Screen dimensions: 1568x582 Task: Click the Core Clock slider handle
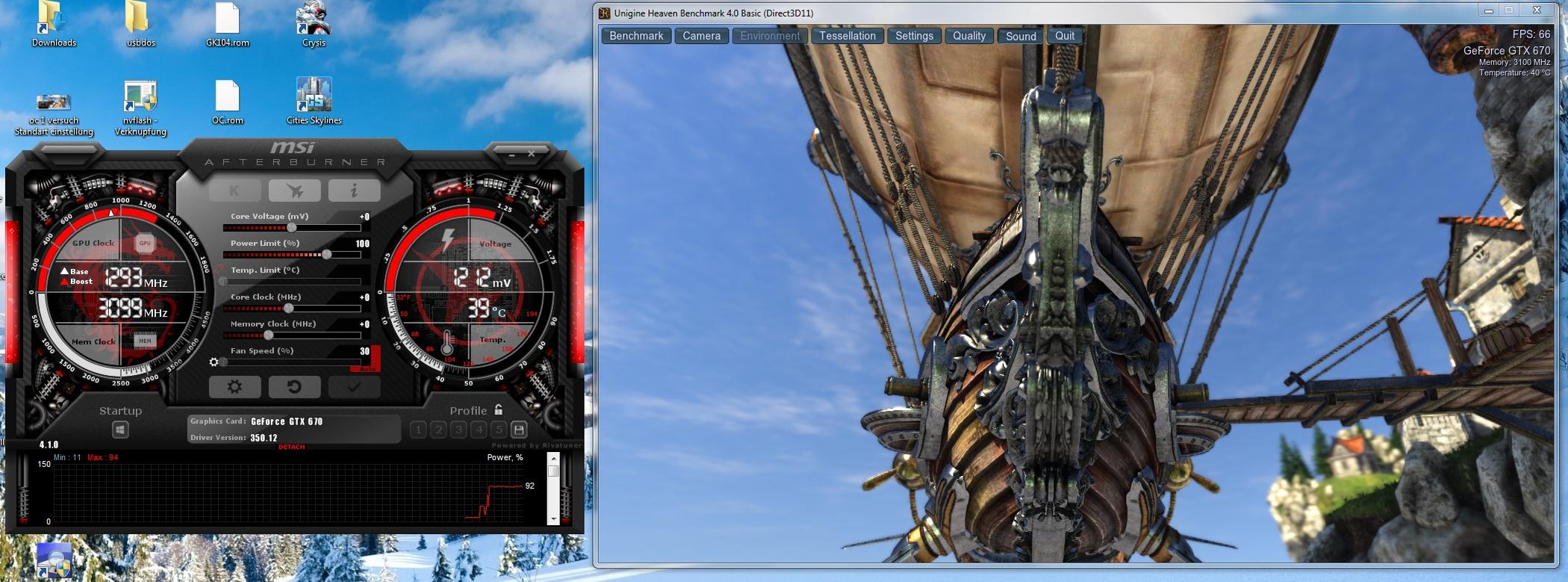click(x=288, y=308)
